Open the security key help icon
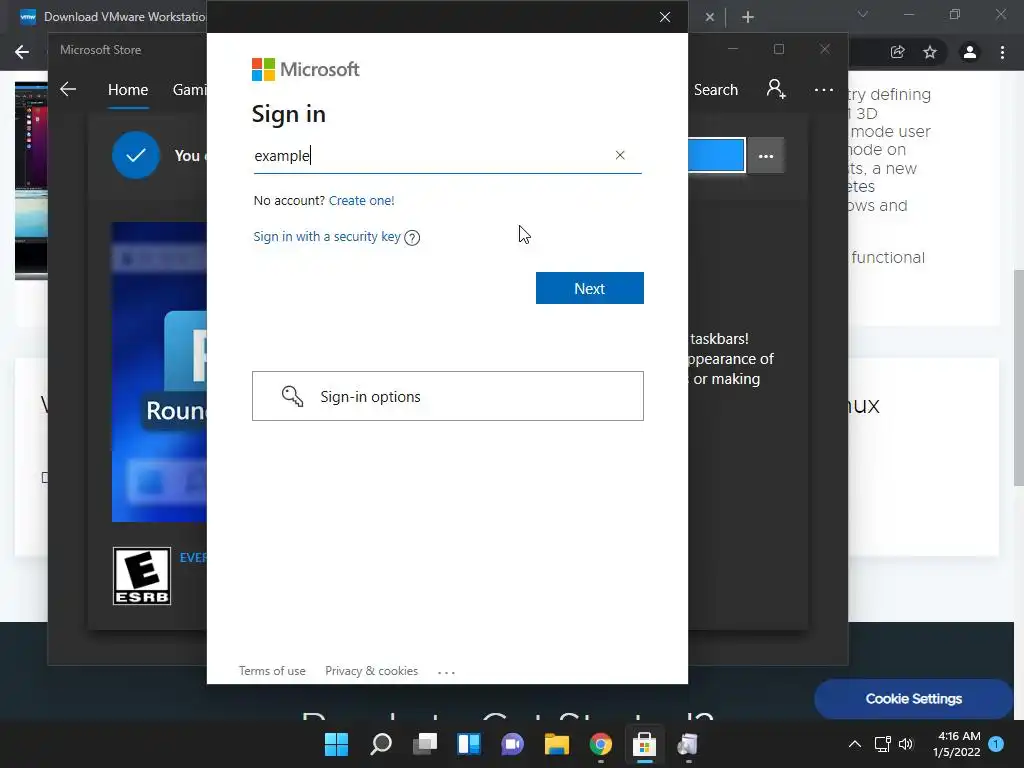This screenshot has height=768, width=1024. (x=412, y=238)
